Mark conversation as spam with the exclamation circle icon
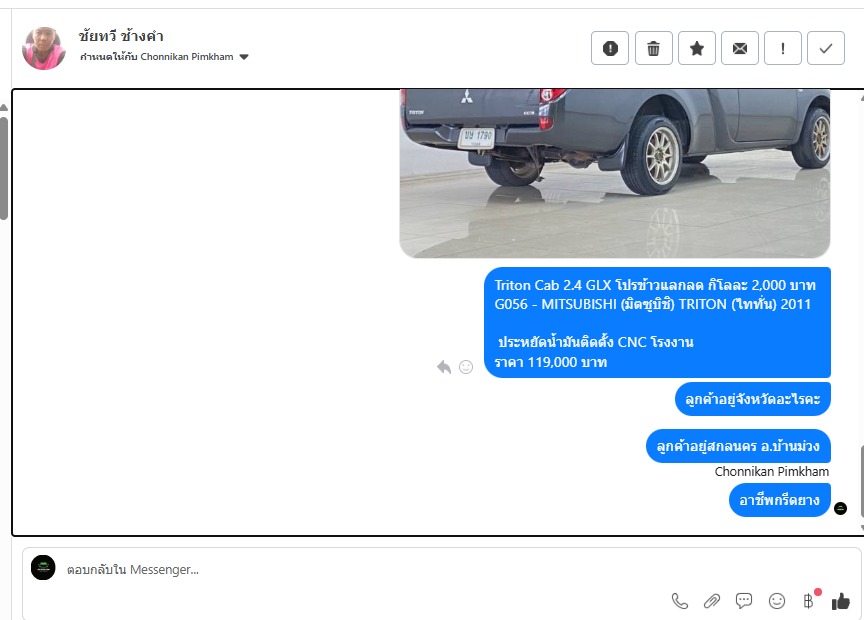This screenshot has width=864, height=620. 610,48
